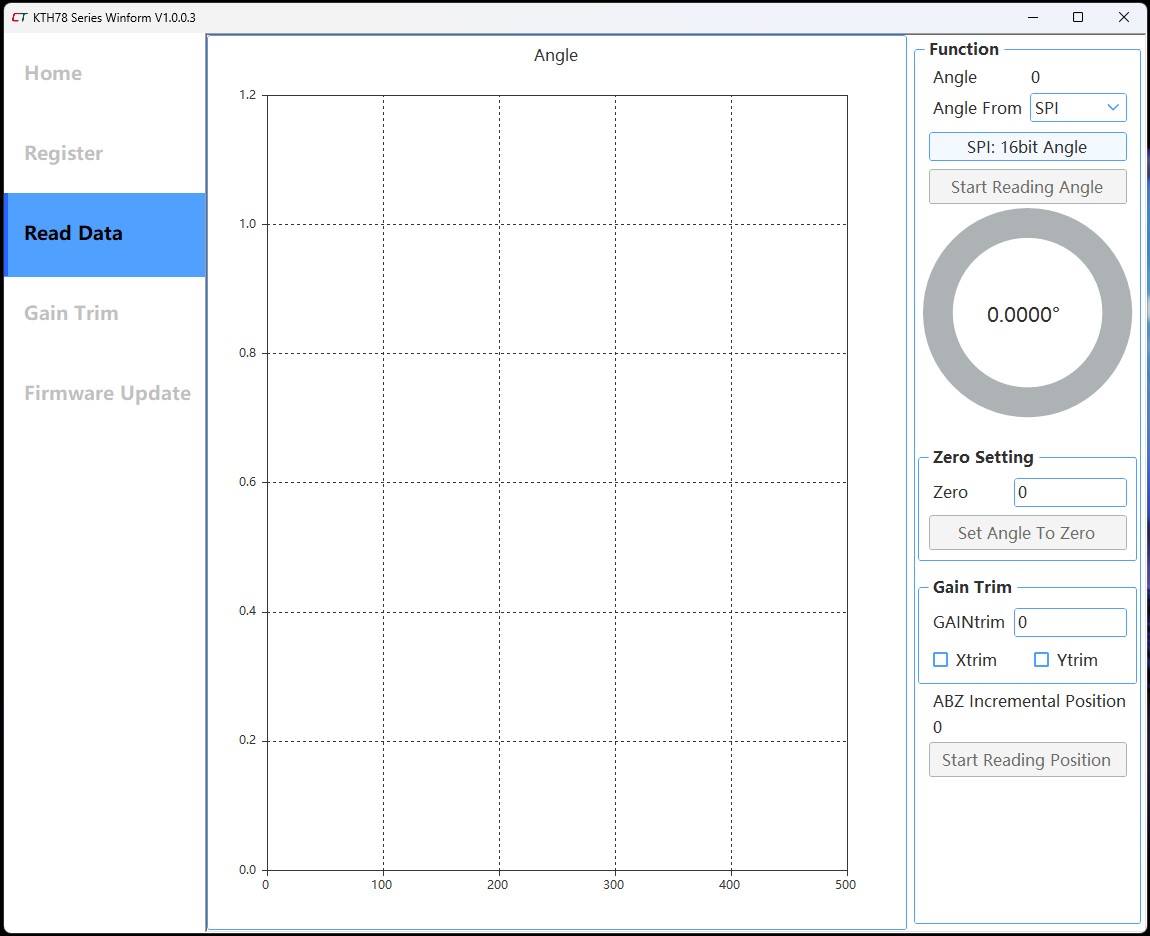The width and height of the screenshot is (1150, 936).
Task: Click the circular angle gauge dial
Action: (1027, 314)
